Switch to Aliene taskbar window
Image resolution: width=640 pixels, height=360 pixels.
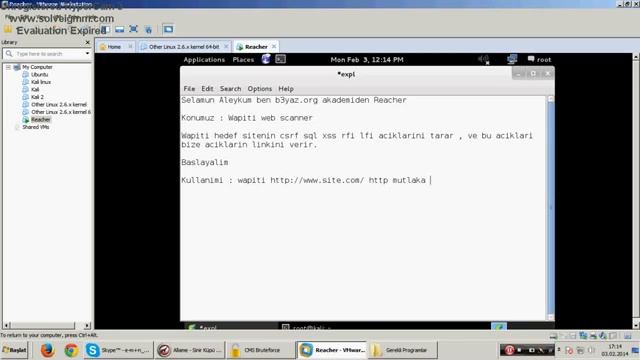190,350
